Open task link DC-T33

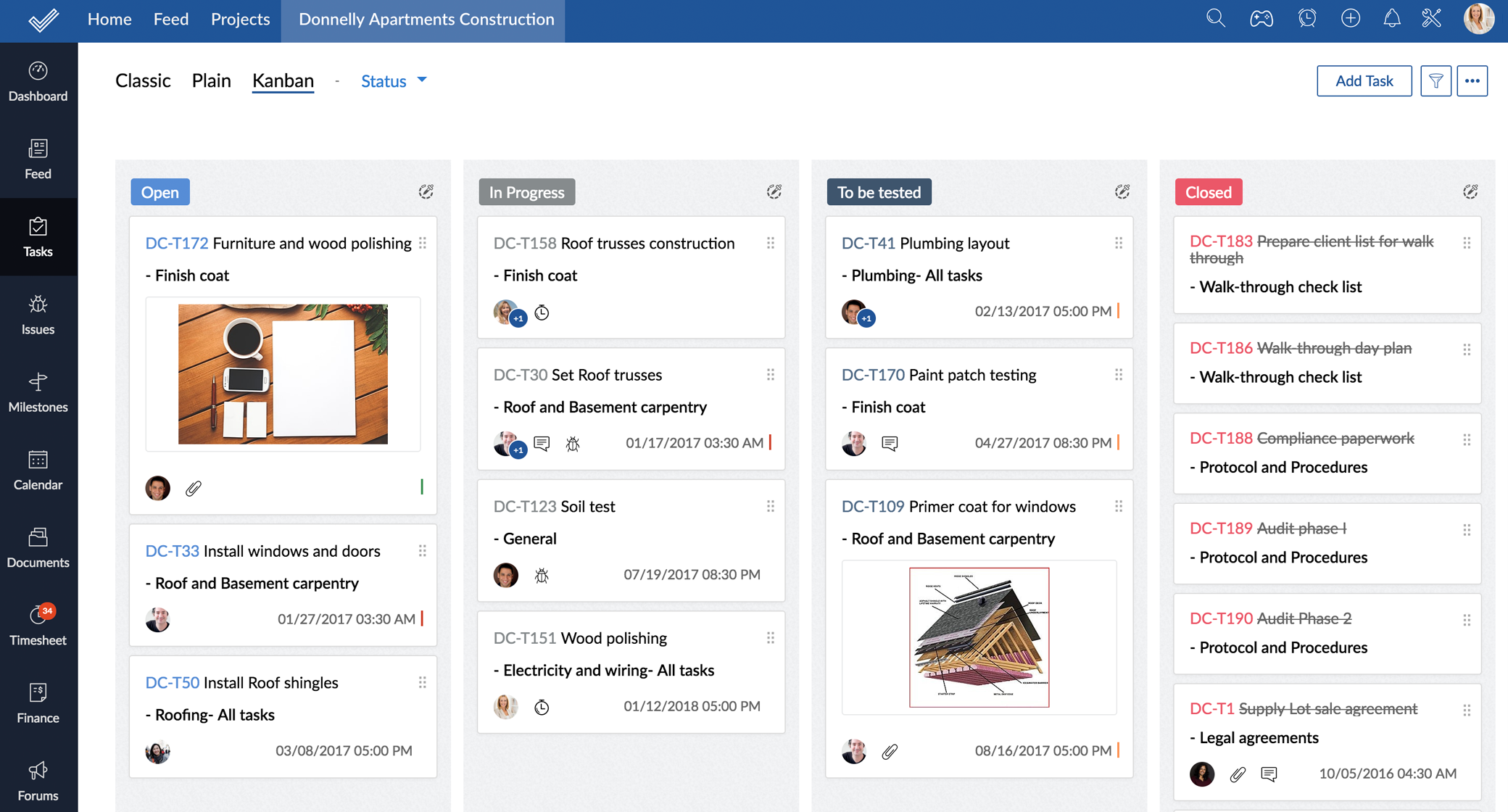tap(172, 551)
